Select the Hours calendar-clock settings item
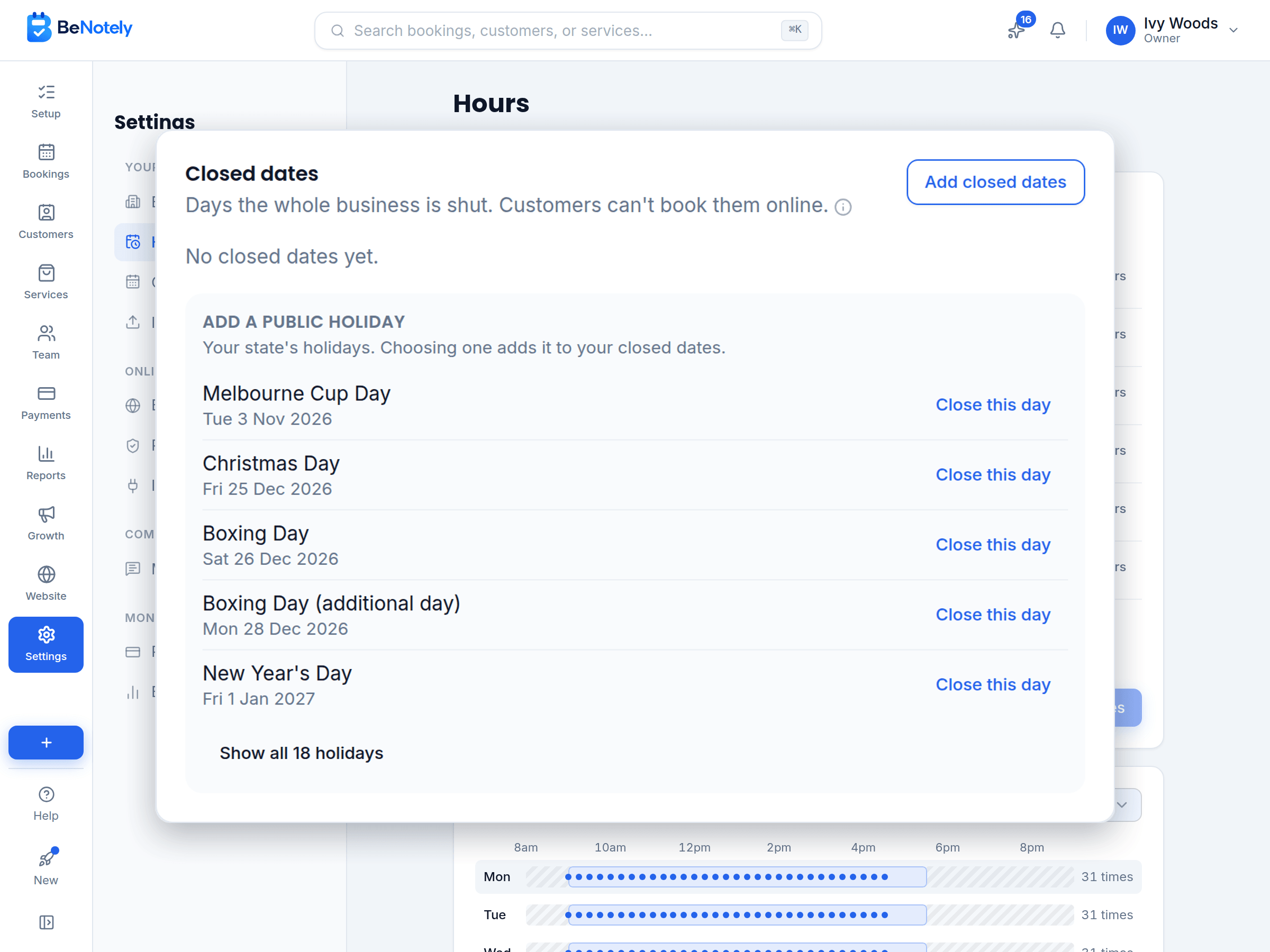 (x=135, y=242)
